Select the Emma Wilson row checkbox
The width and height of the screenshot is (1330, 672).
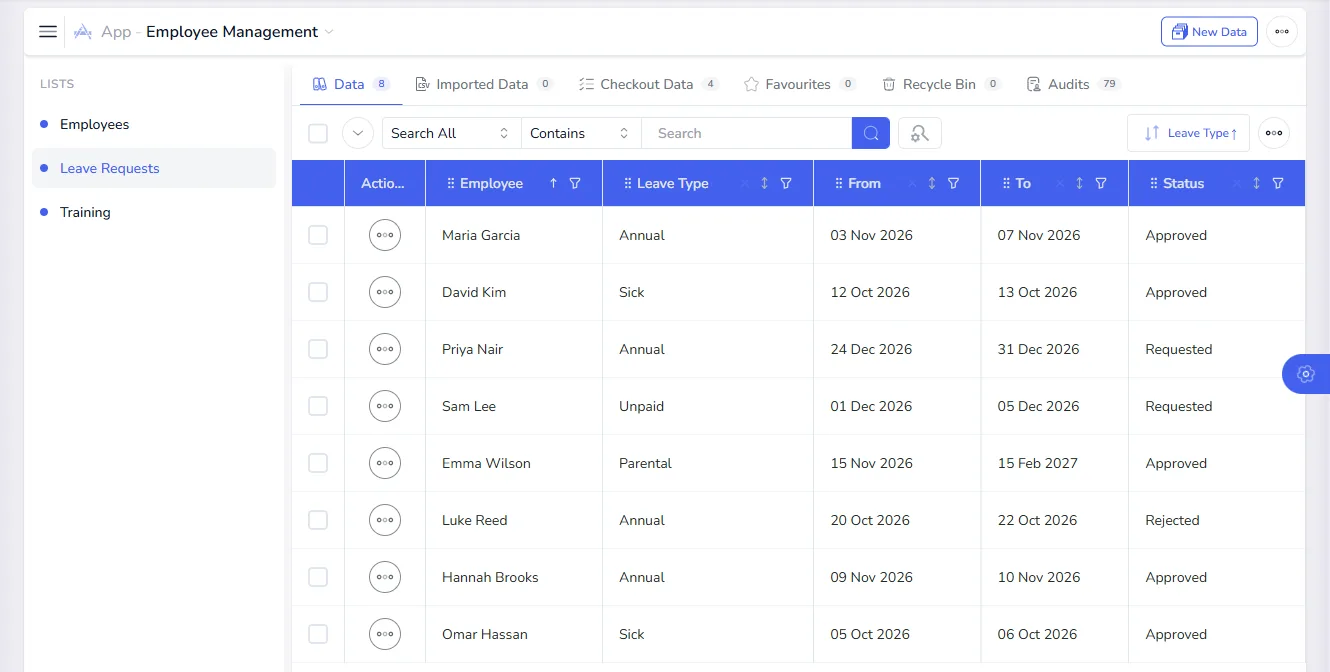[318, 463]
